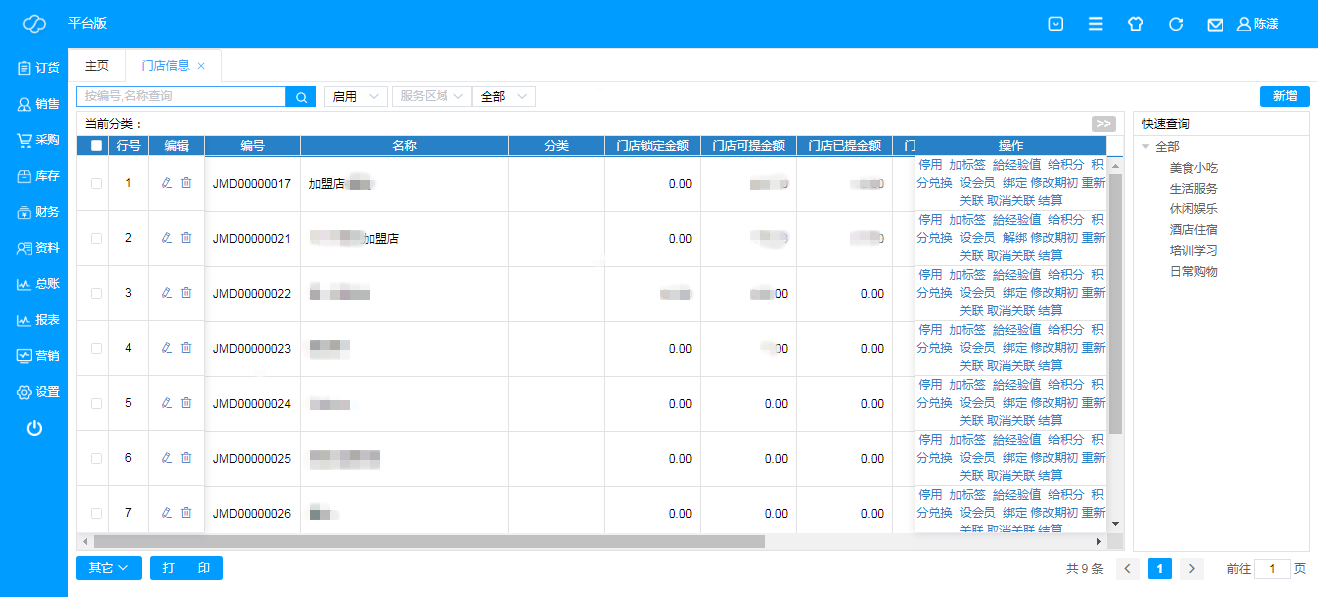Collapse the 全部 tree node in quick query
This screenshot has width=1318, height=597.
(1146, 147)
